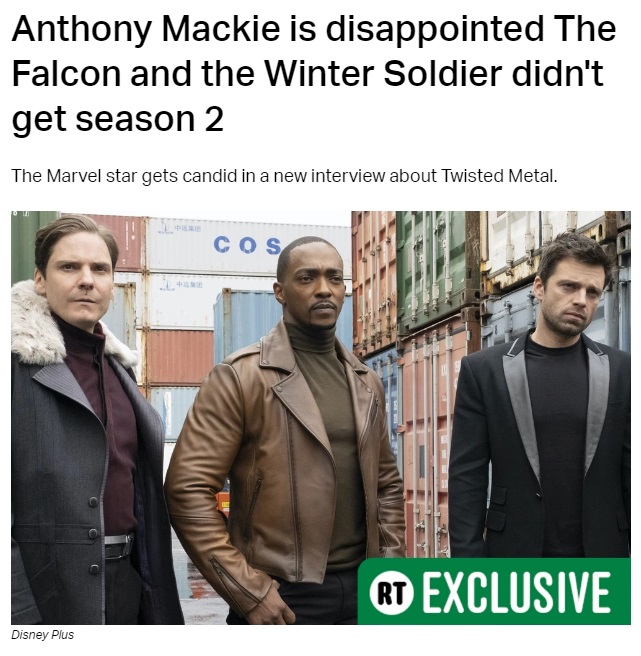Select the Disney Plus image credit
641x656 pixels.
tap(42, 635)
